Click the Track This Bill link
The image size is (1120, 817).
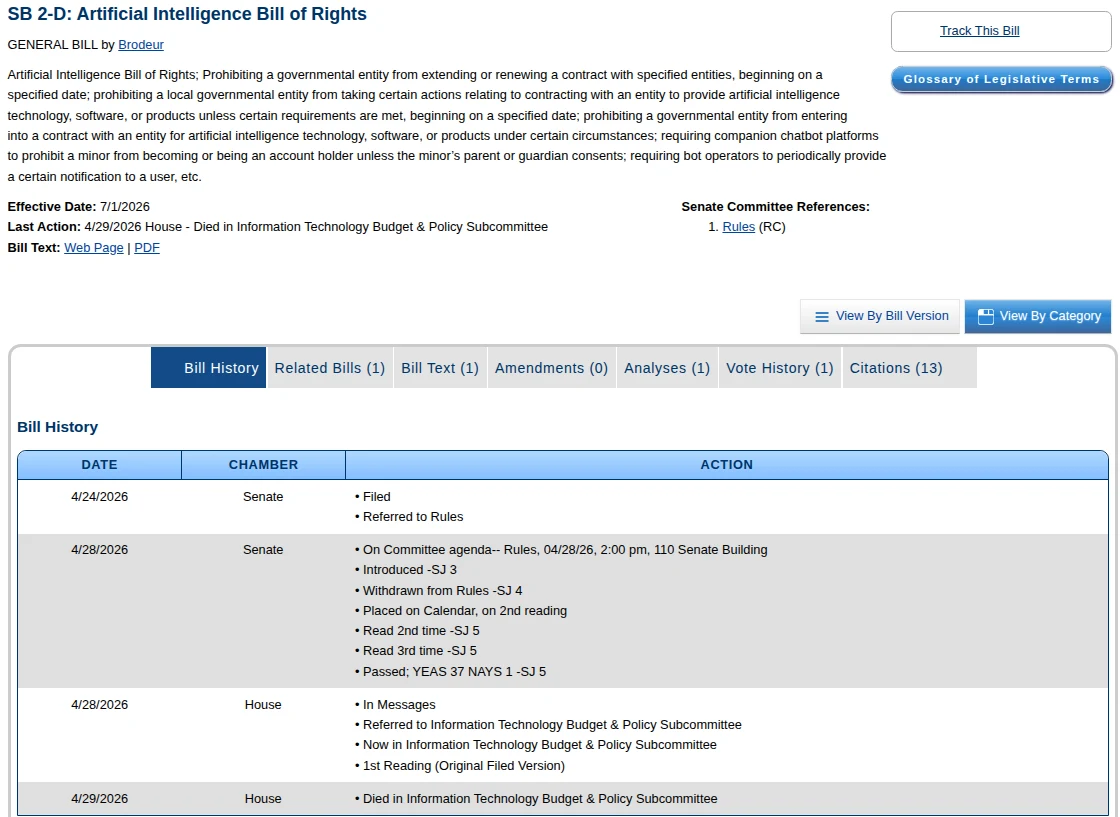pyautogui.click(x=979, y=31)
